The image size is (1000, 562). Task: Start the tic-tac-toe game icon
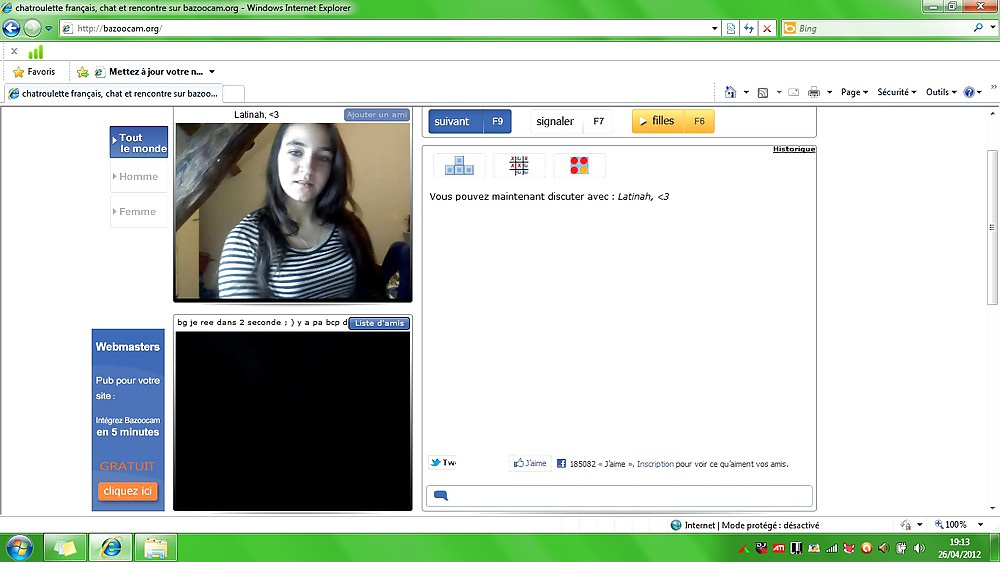(518, 166)
